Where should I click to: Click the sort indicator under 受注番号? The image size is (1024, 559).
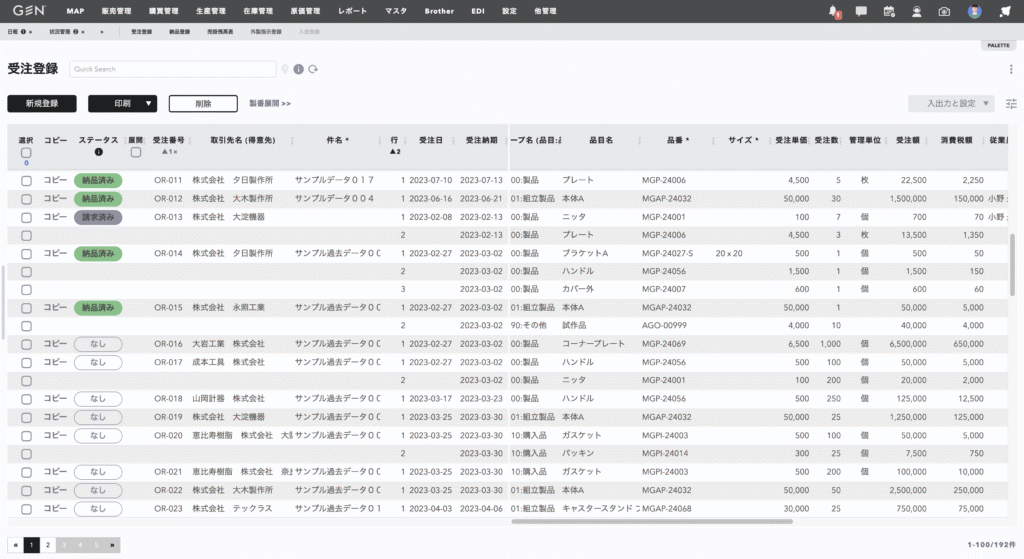[169, 152]
